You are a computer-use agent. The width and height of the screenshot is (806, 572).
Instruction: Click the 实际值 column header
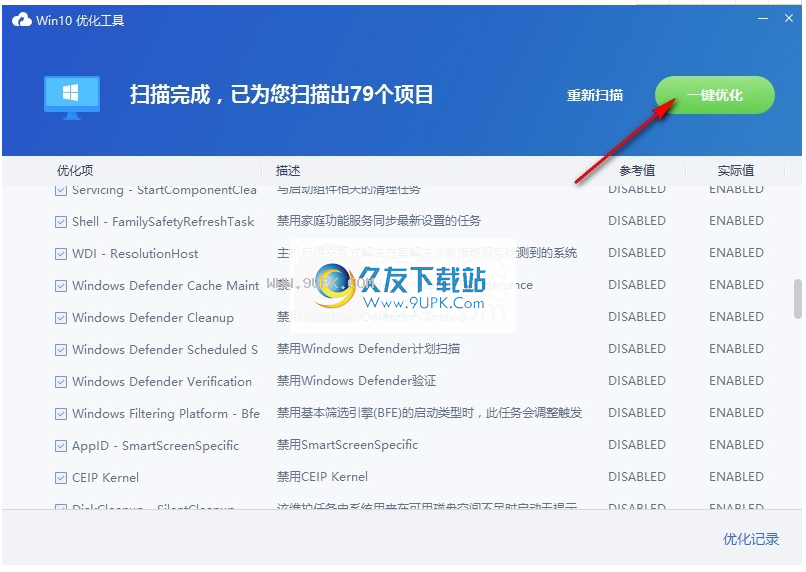[x=736, y=171]
